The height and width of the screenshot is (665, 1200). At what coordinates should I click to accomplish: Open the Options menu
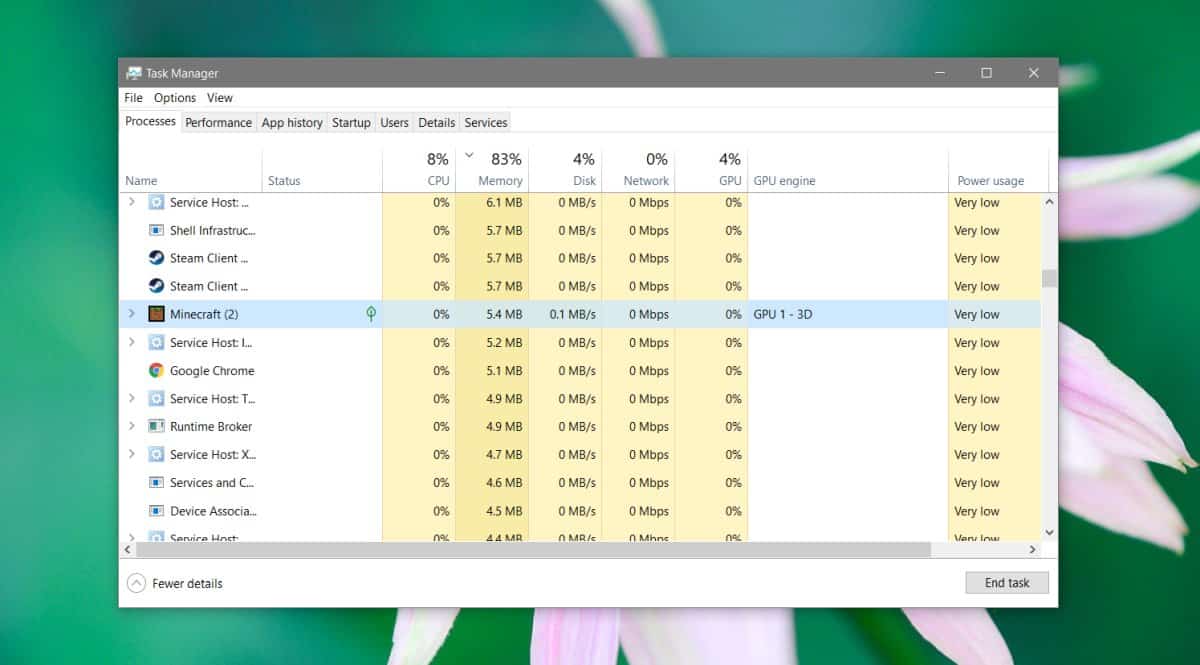(x=175, y=97)
